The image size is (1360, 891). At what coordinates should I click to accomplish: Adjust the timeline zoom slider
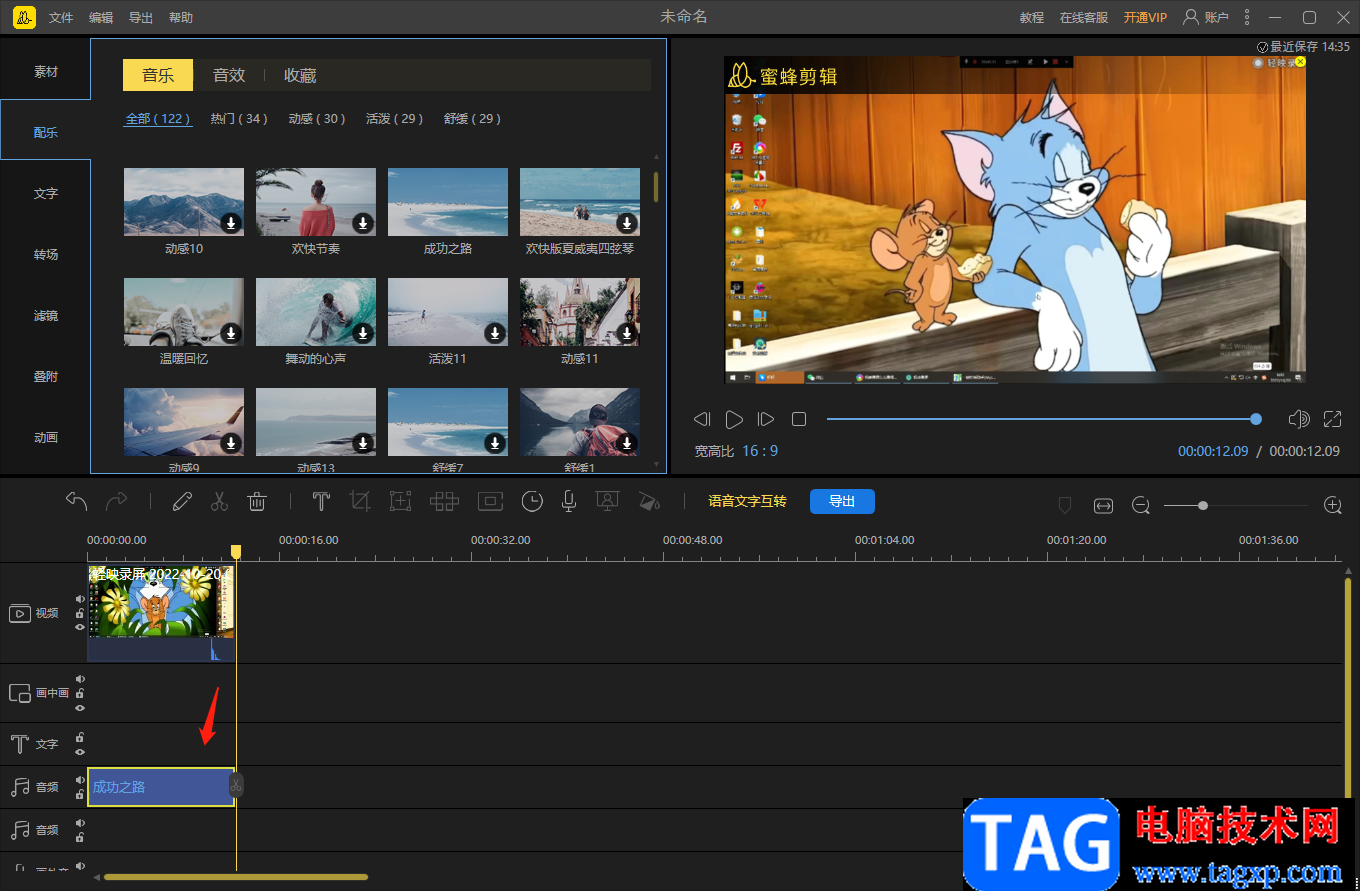[x=1236, y=506]
